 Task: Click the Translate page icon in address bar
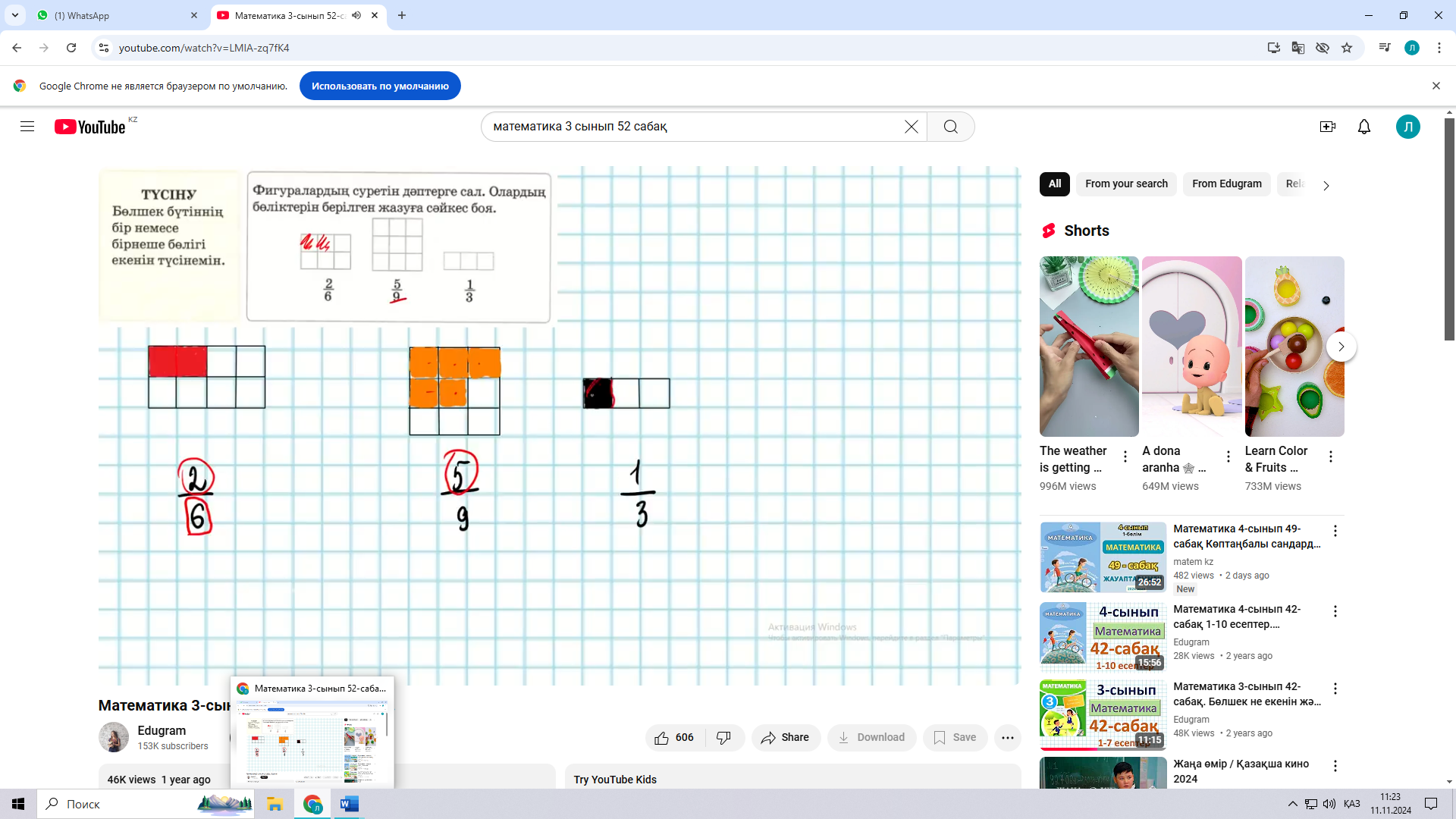(1298, 48)
